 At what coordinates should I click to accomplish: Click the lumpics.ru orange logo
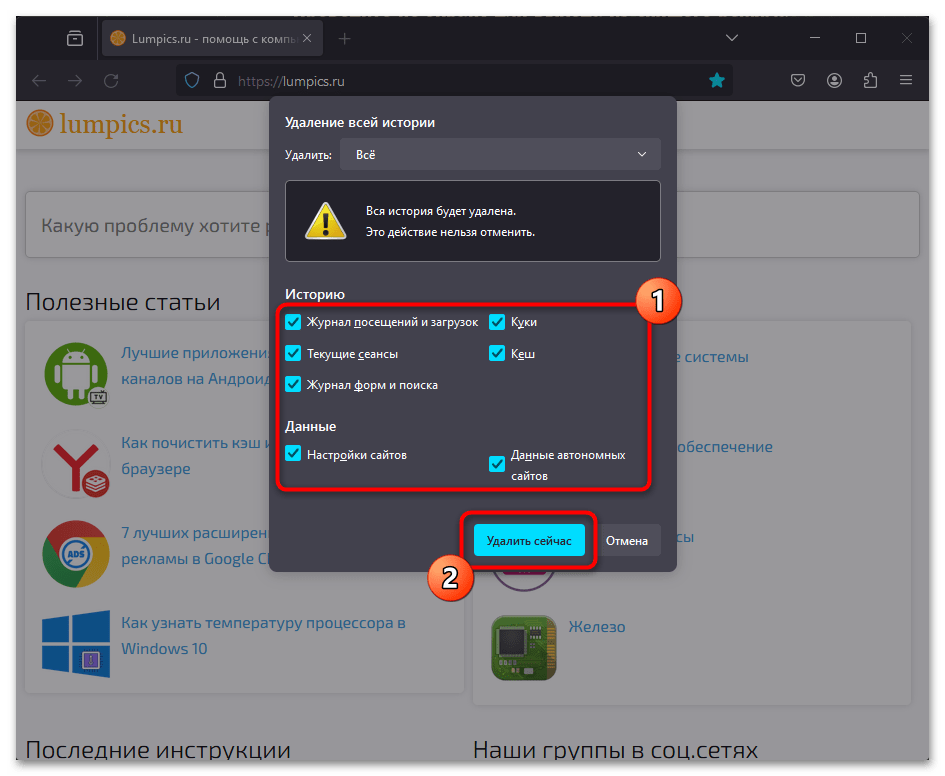pos(105,124)
